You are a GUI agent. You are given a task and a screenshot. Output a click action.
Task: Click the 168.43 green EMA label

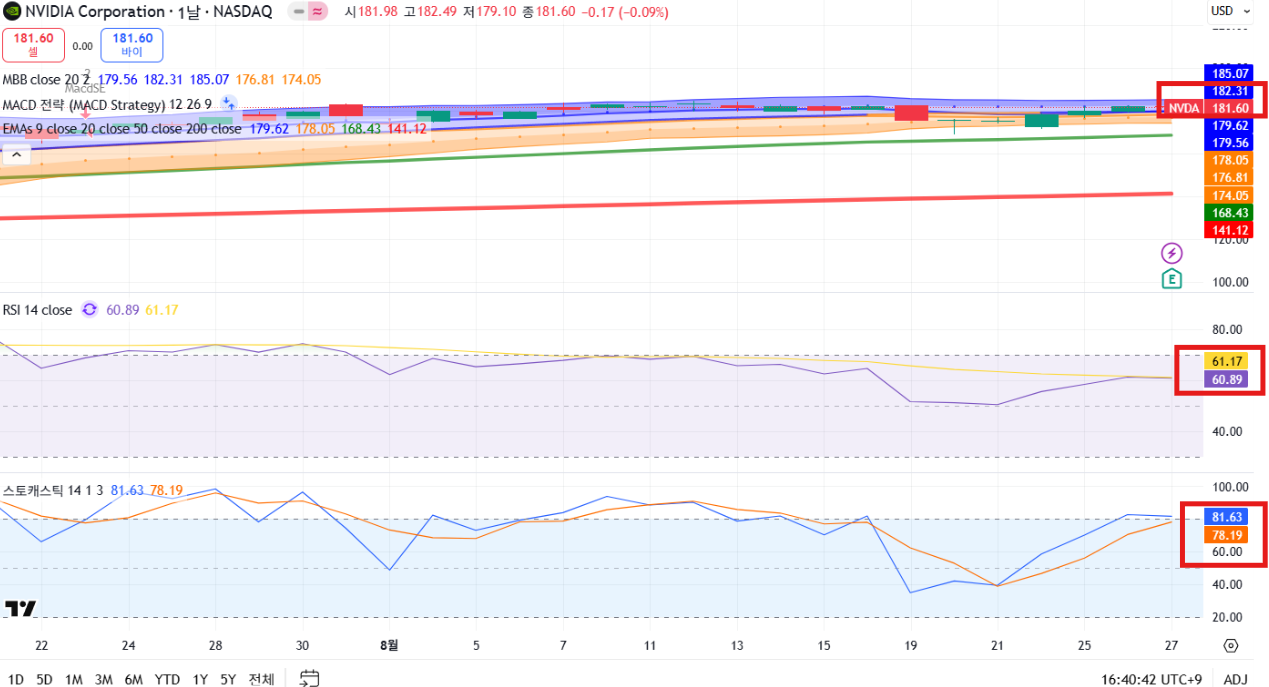pyautogui.click(x=1230, y=213)
